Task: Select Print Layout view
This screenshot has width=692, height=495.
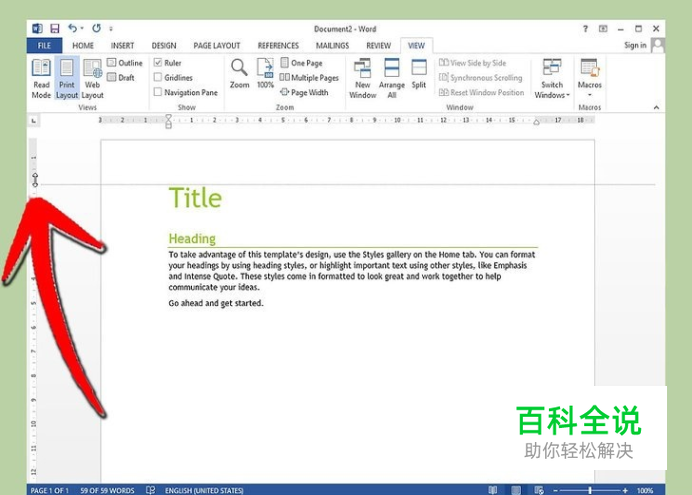Action: [67, 79]
